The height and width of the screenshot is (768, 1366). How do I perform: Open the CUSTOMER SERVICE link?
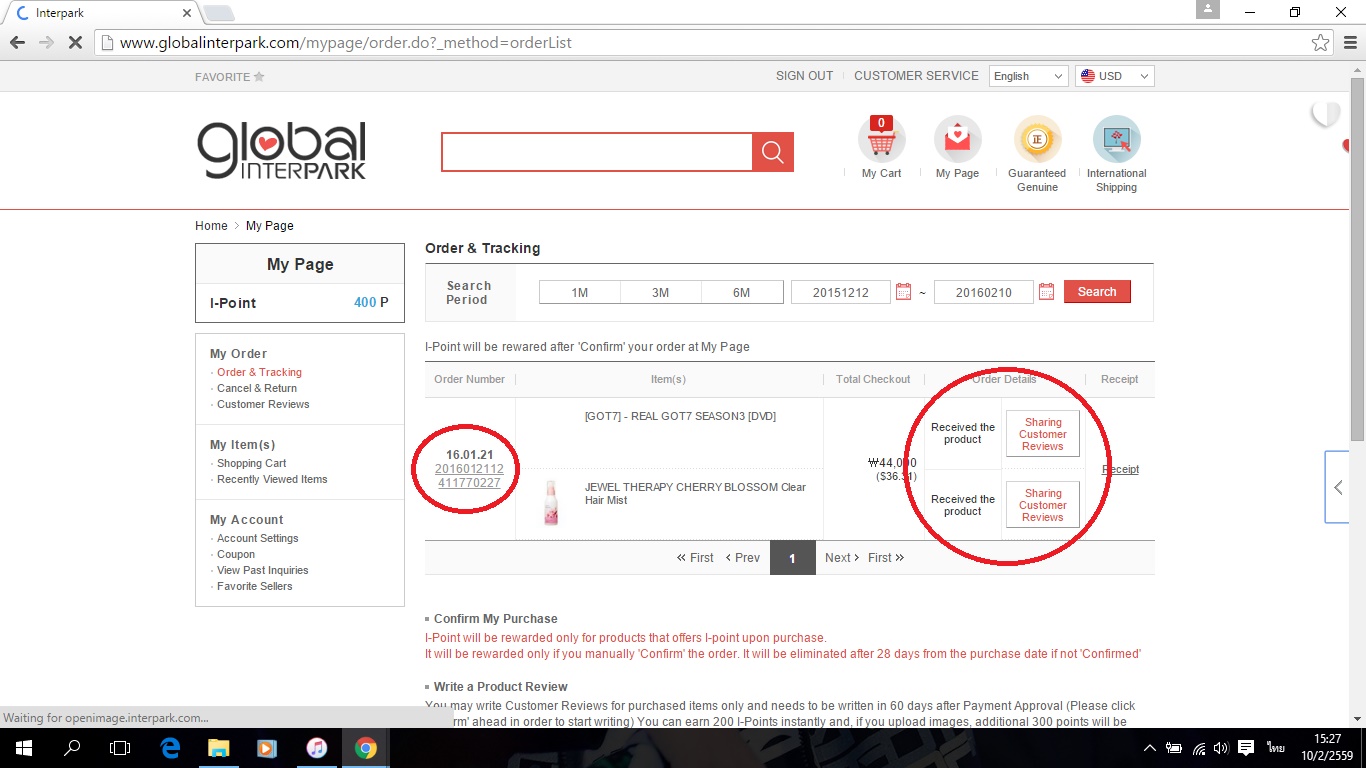tap(916, 76)
